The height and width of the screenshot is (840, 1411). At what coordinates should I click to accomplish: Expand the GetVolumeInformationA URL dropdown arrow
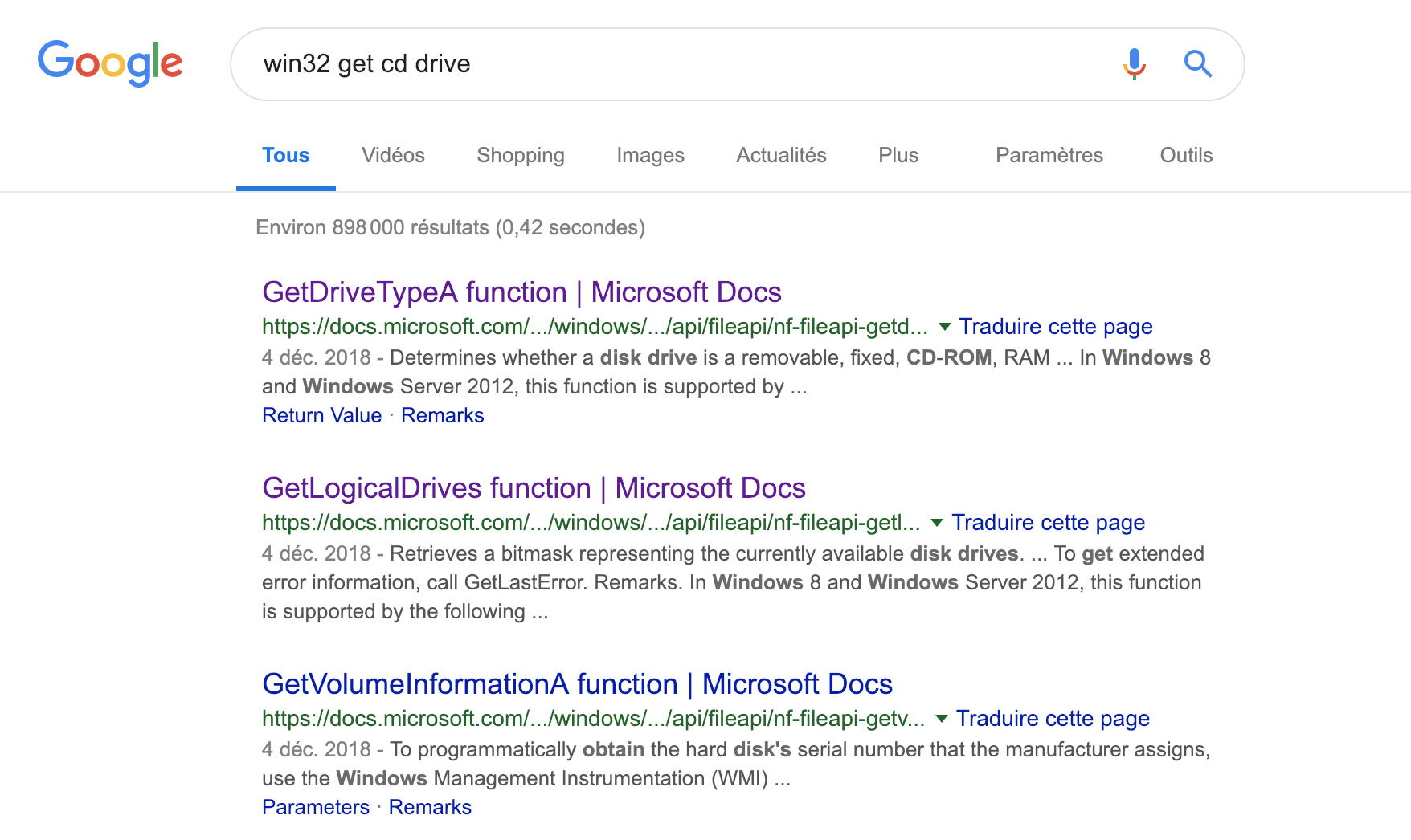[942, 719]
